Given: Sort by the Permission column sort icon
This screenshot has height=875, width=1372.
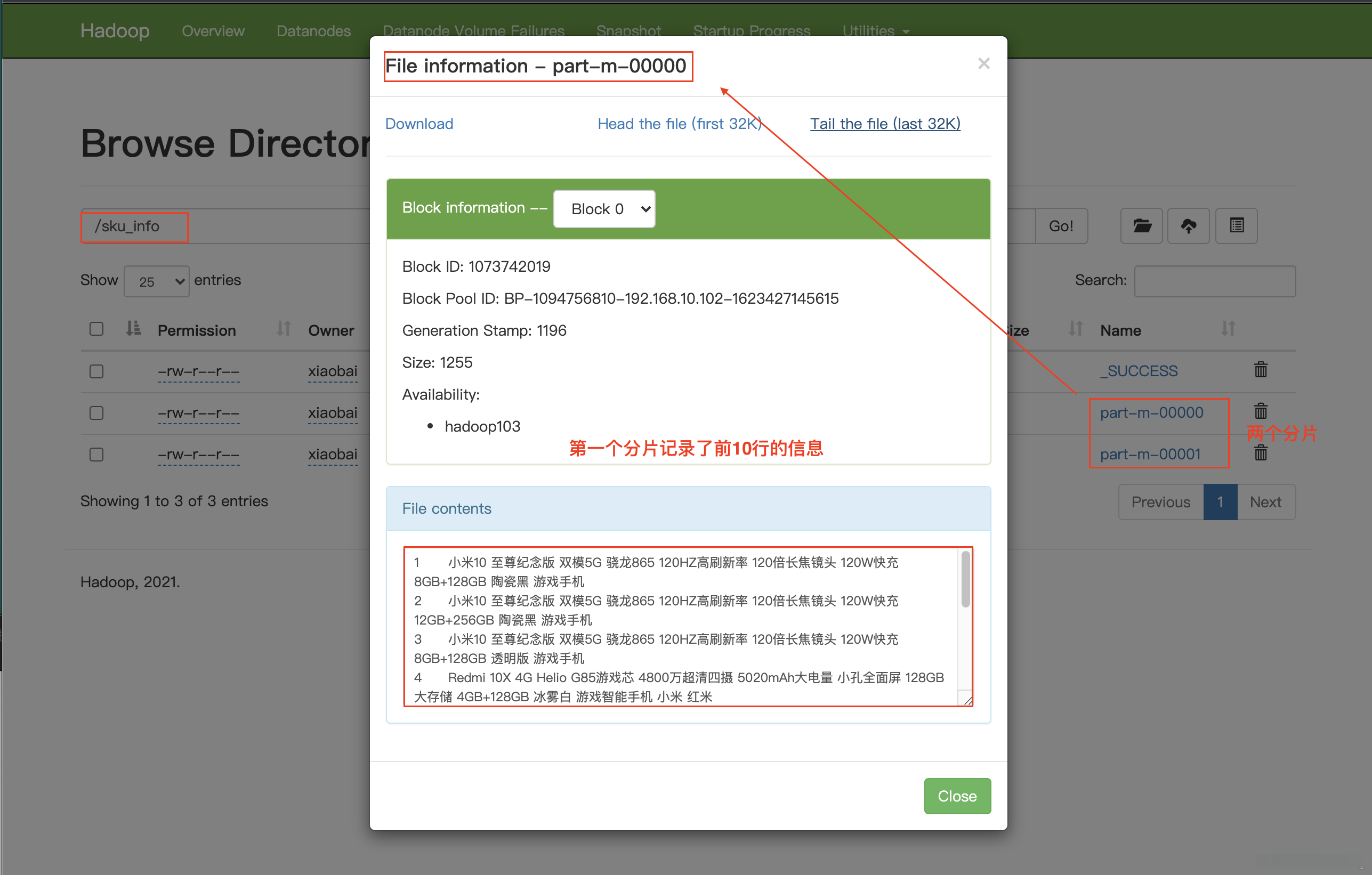Looking at the screenshot, I should pos(283,329).
